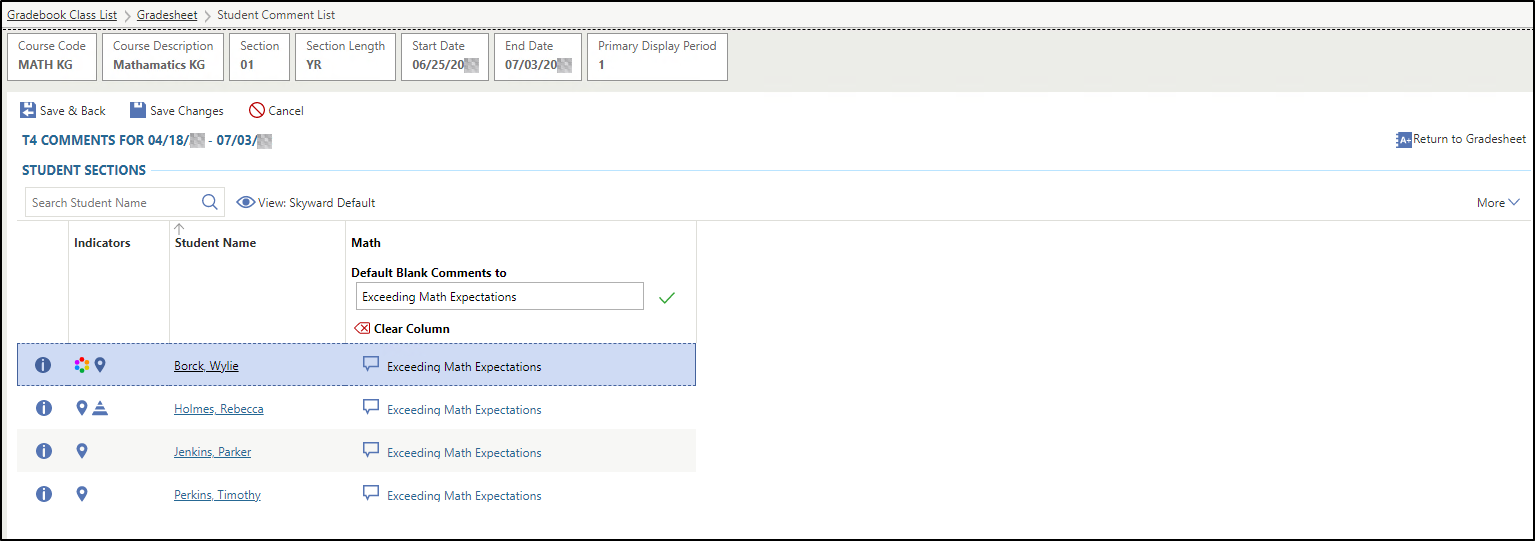Click the Save & Back button
Screen dimensions: 1535x541
pyautogui.click(x=63, y=111)
